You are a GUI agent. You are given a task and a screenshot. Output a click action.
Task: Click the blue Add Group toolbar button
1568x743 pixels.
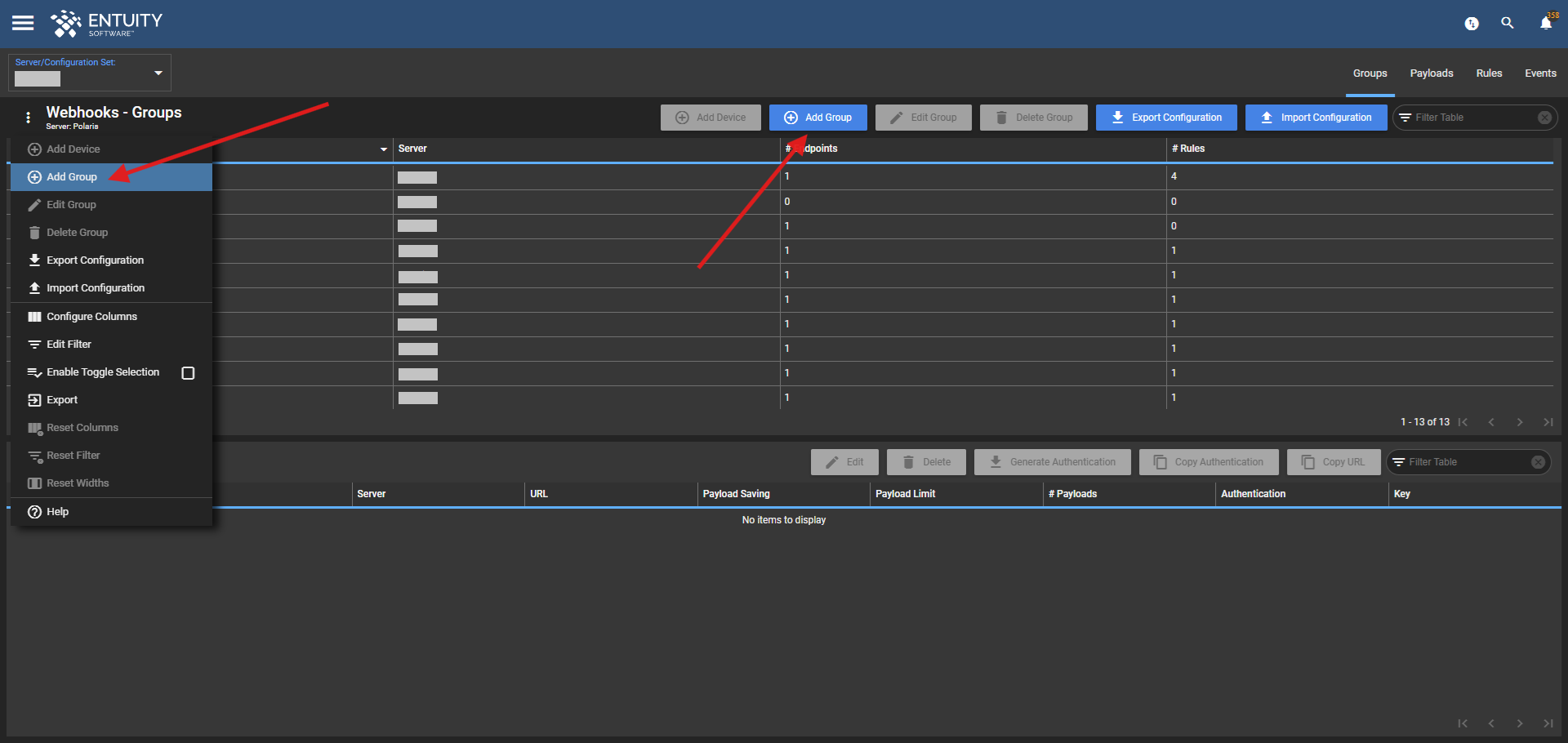818,118
